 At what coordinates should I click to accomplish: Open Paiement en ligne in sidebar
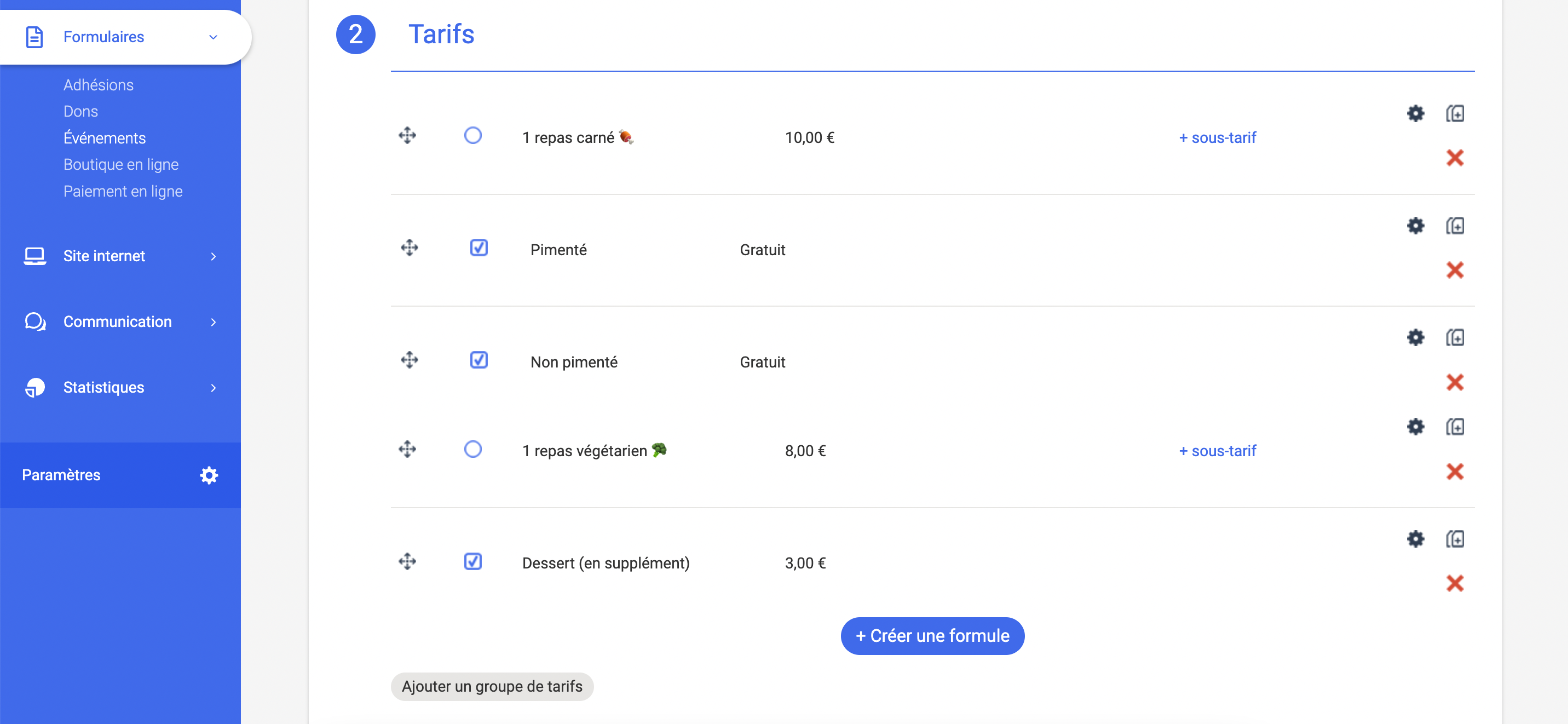(123, 191)
